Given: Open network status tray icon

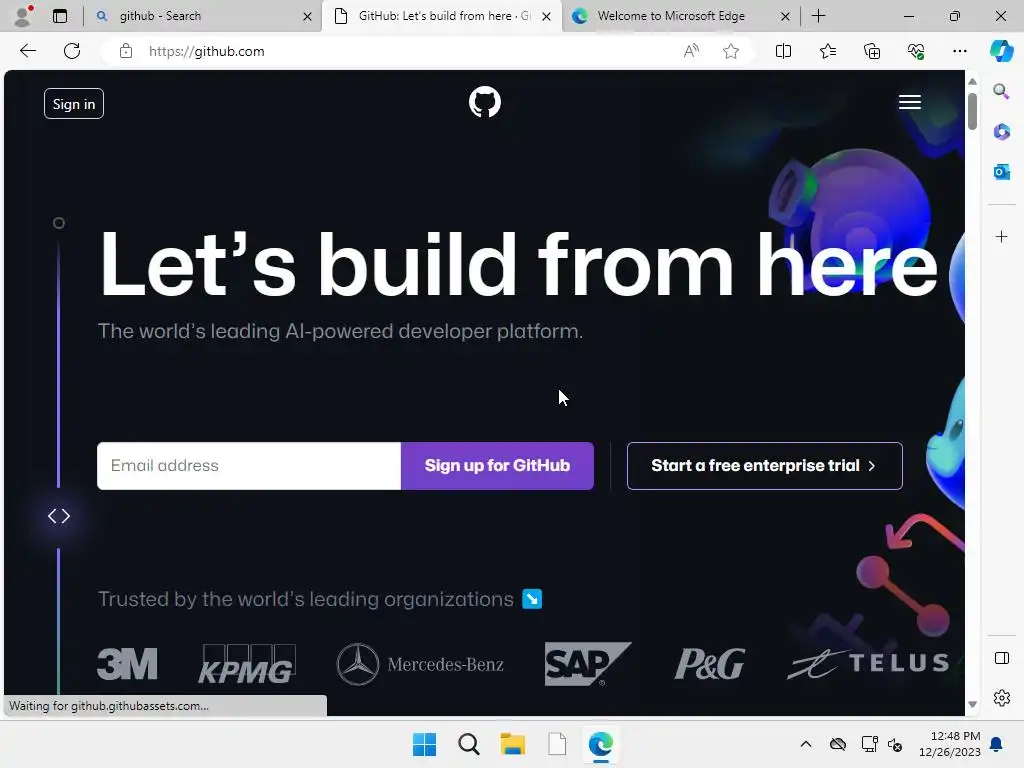Looking at the screenshot, I should pos(869,744).
